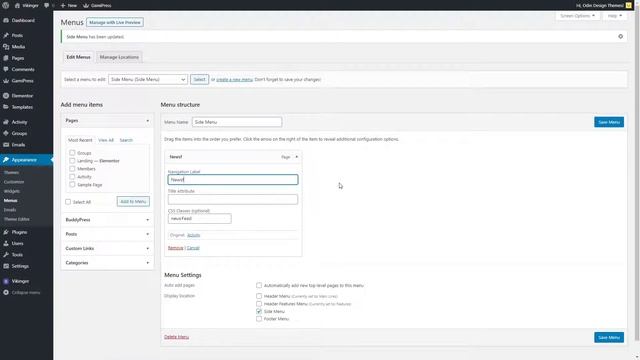Click the Select button next to menu dropdown

(x=199, y=80)
